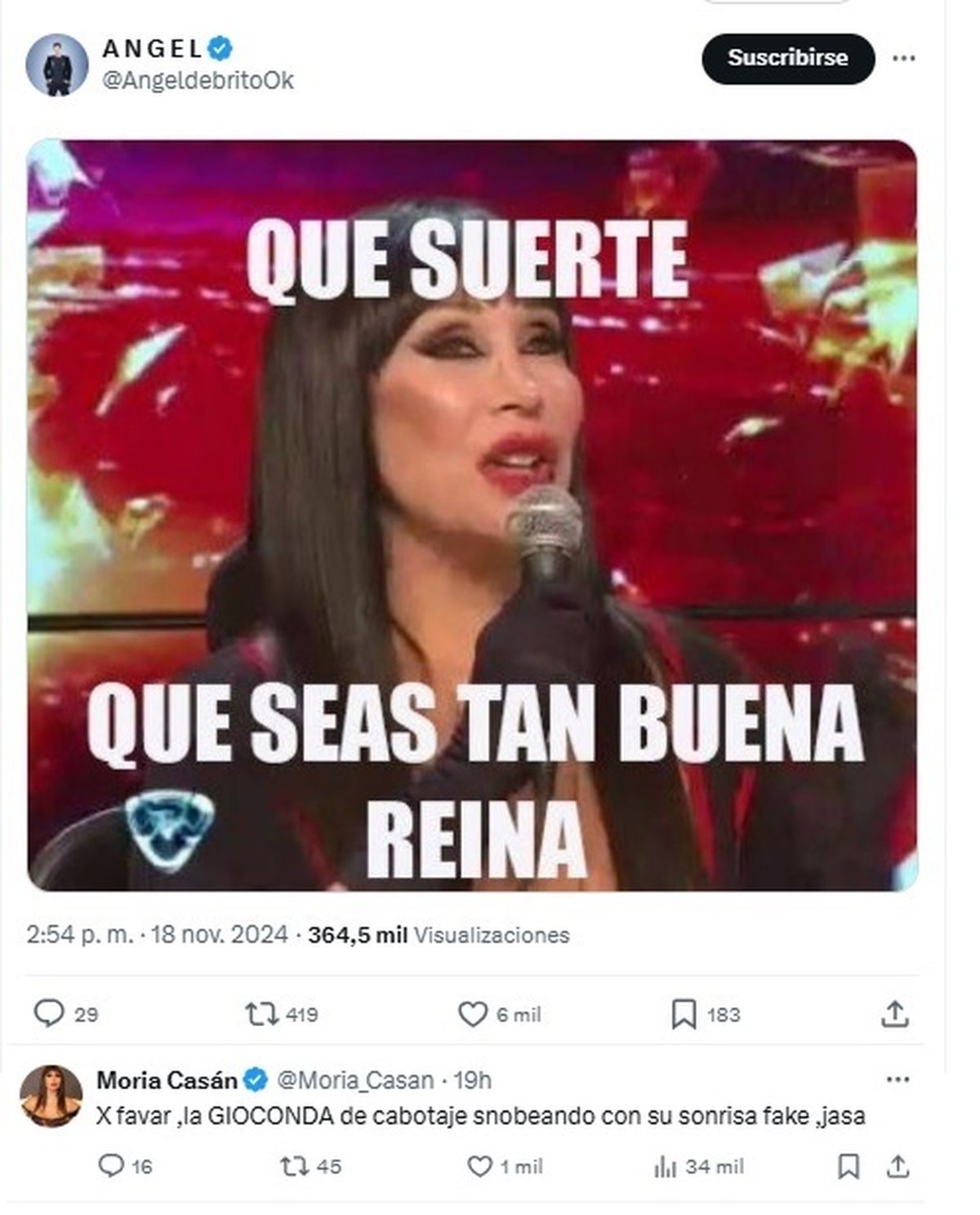This screenshot has height=1215, width=980.
Task: Open ANGEL's profile avatar
Action: 57,65
